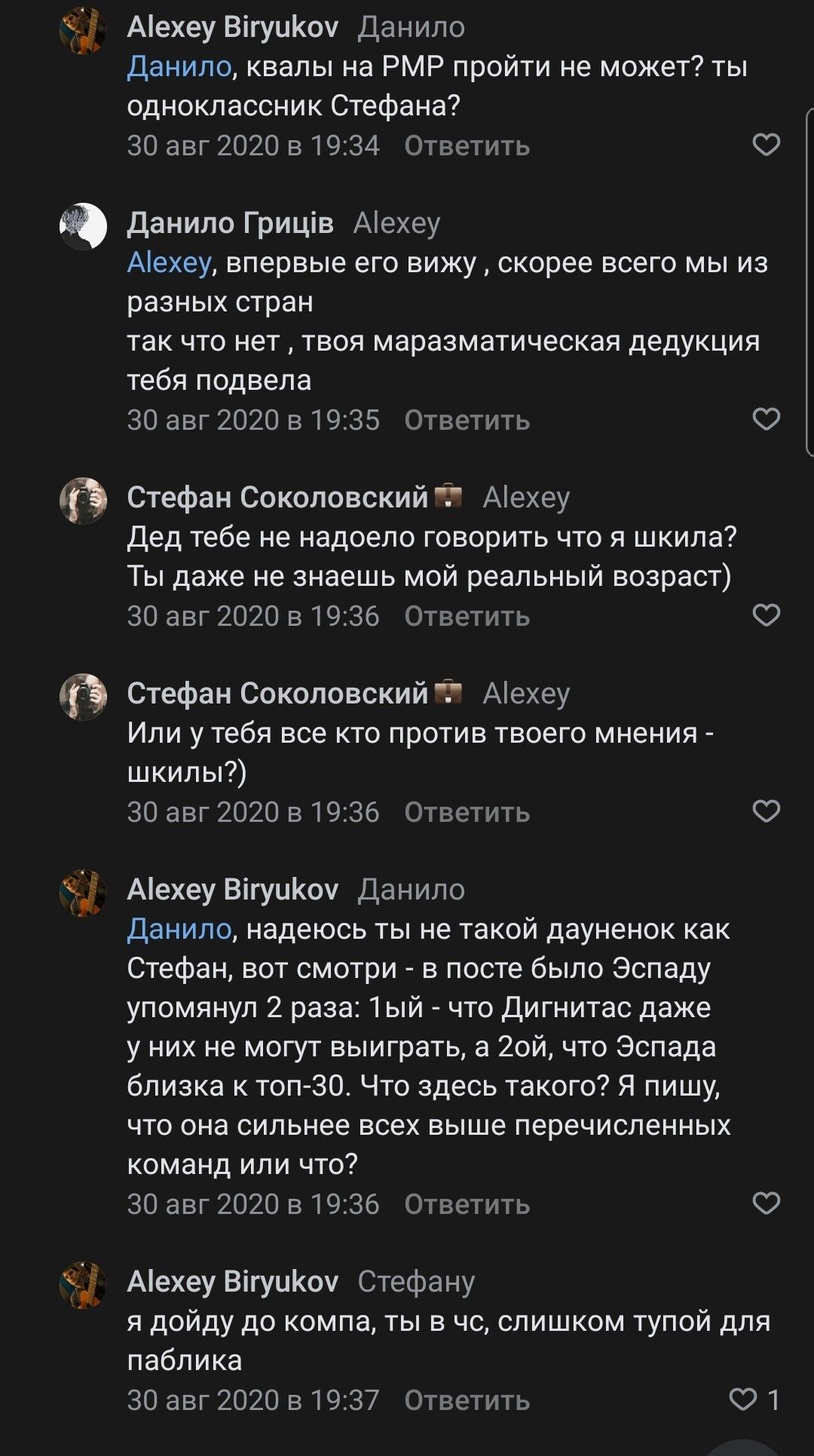Open Стефан Соколовский's name on second comment
Viewport: 814px width, 1456px height.
click(x=277, y=694)
